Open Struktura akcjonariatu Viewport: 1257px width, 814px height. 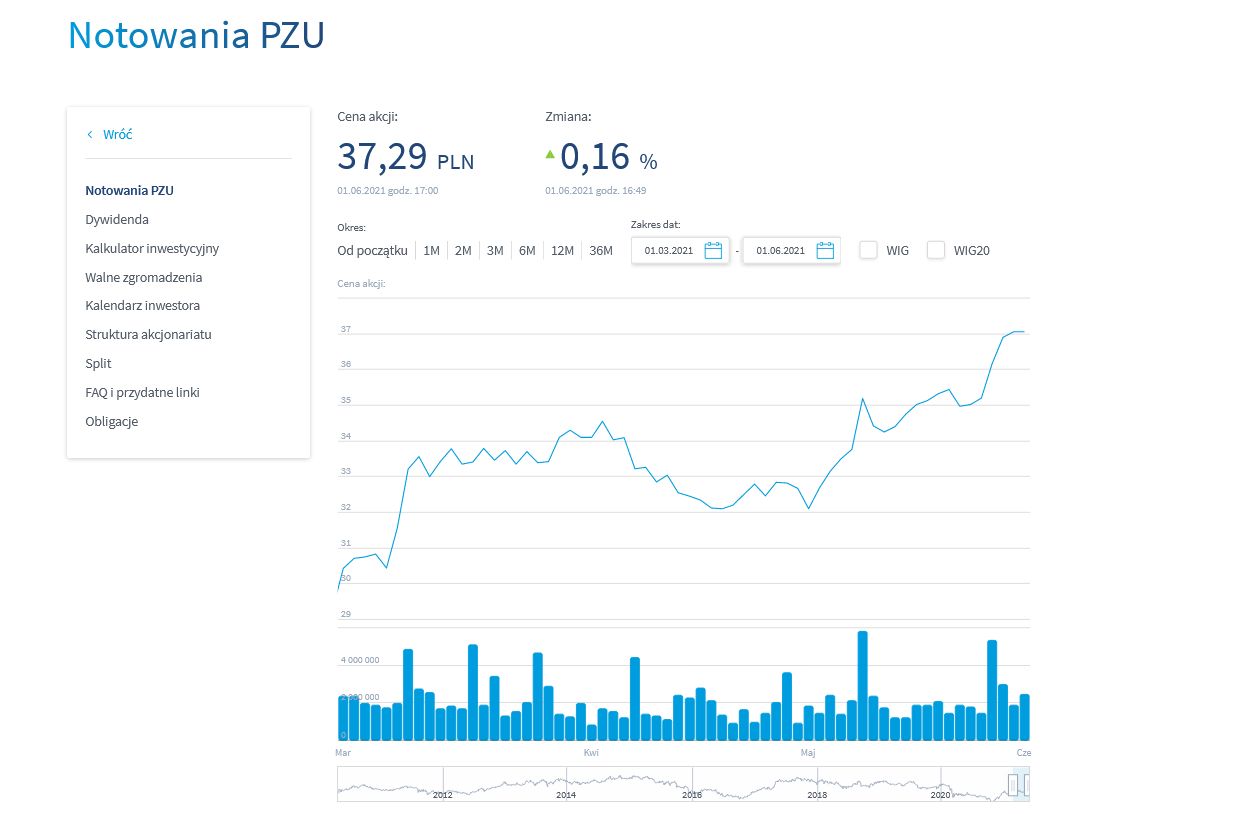[148, 334]
